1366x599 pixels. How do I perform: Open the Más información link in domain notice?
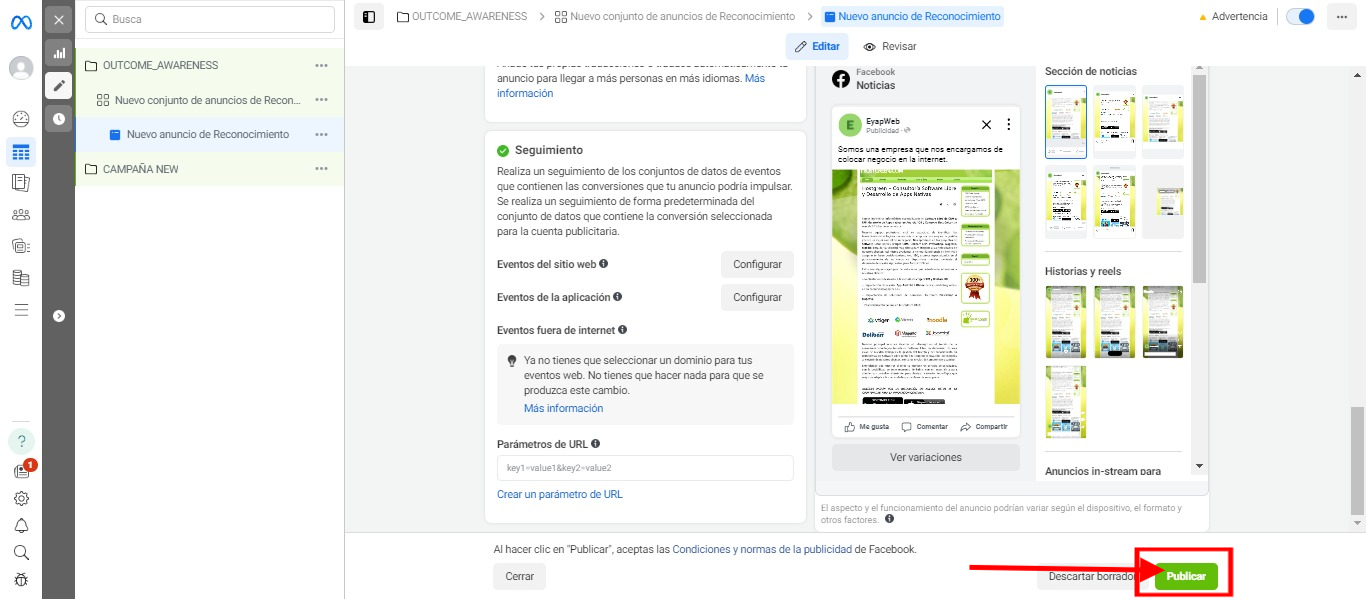[x=563, y=408]
